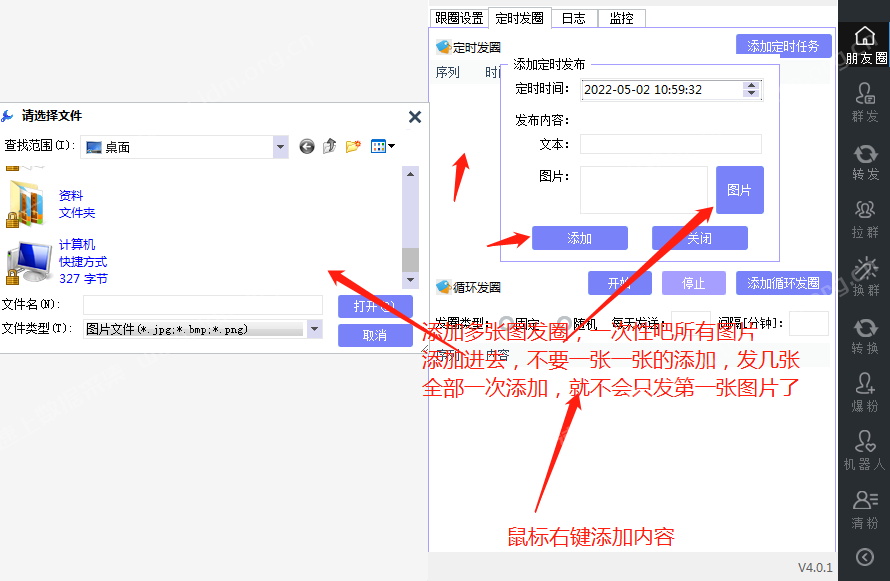The width and height of the screenshot is (890, 581).
Task: Close the 请选择文件 dialog
Action: point(415,117)
